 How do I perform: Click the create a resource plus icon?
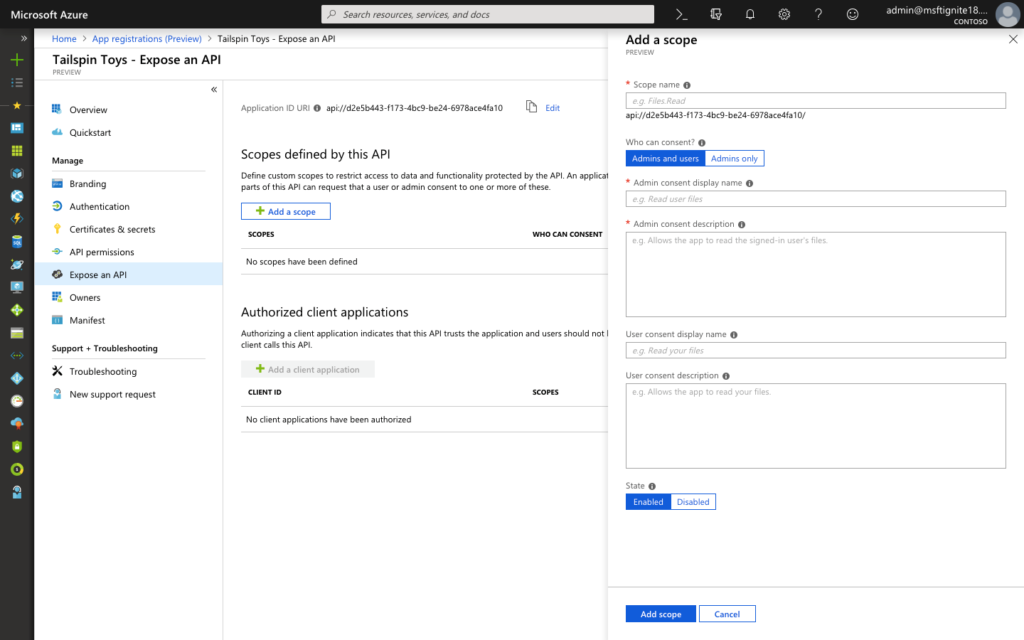(17, 60)
